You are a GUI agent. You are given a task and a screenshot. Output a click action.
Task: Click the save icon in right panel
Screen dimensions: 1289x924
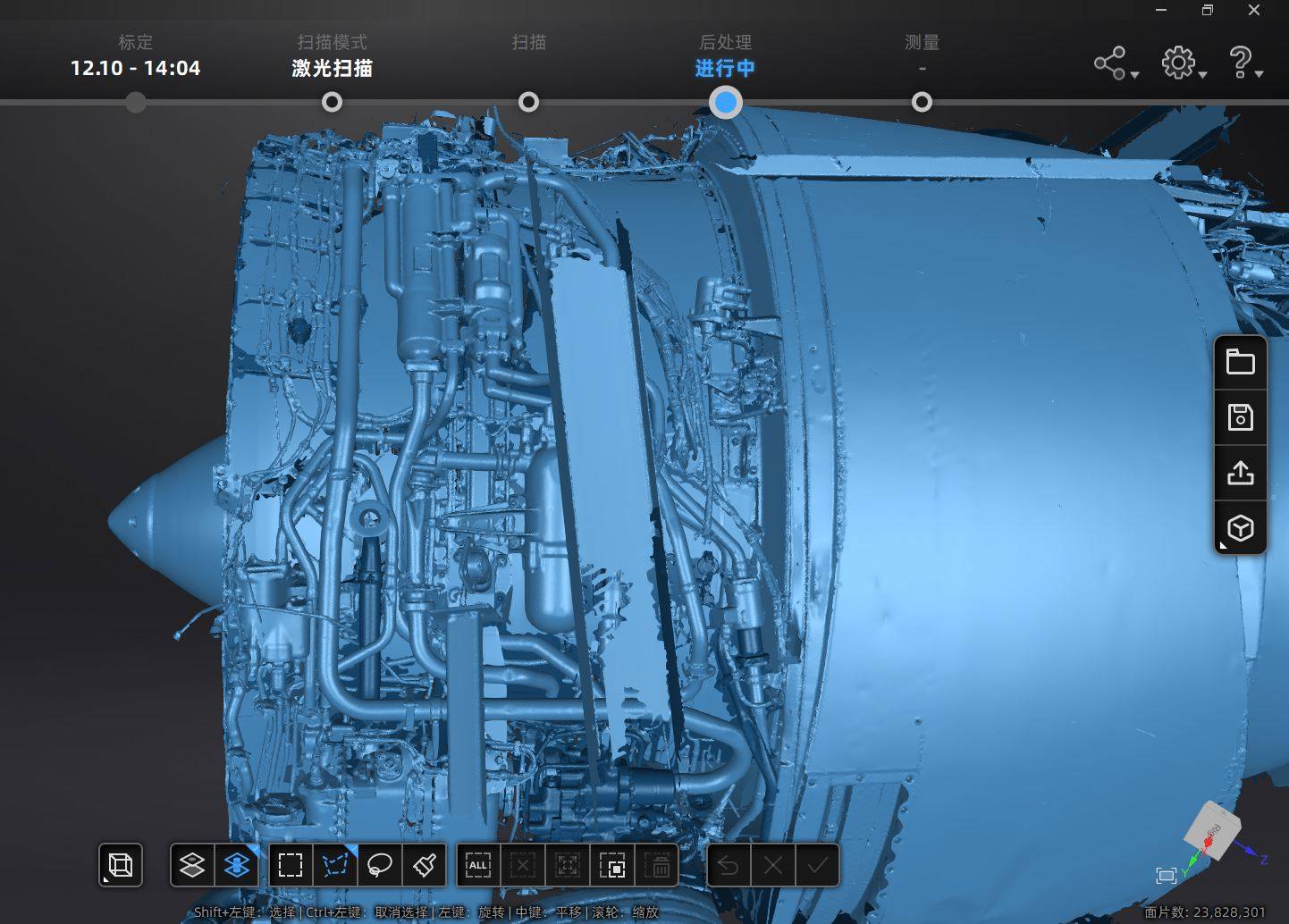pyautogui.click(x=1241, y=417)
